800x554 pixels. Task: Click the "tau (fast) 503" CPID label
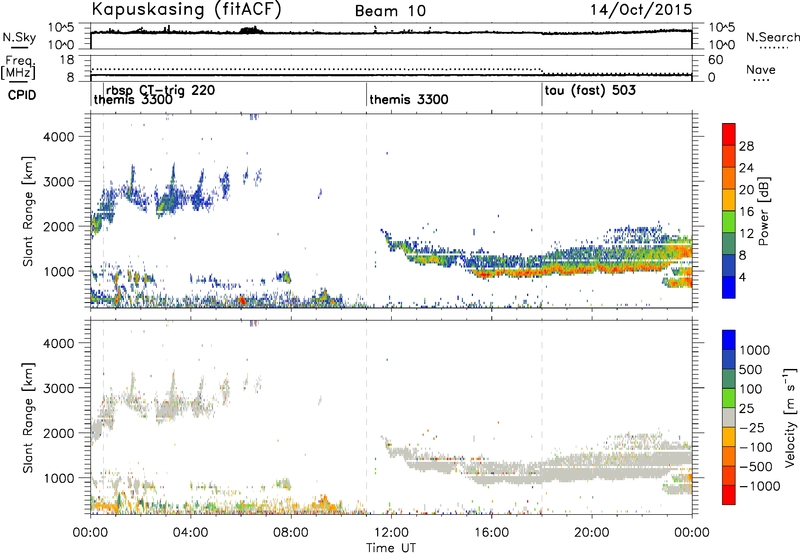pyautogui.click(x=590, y=91)
